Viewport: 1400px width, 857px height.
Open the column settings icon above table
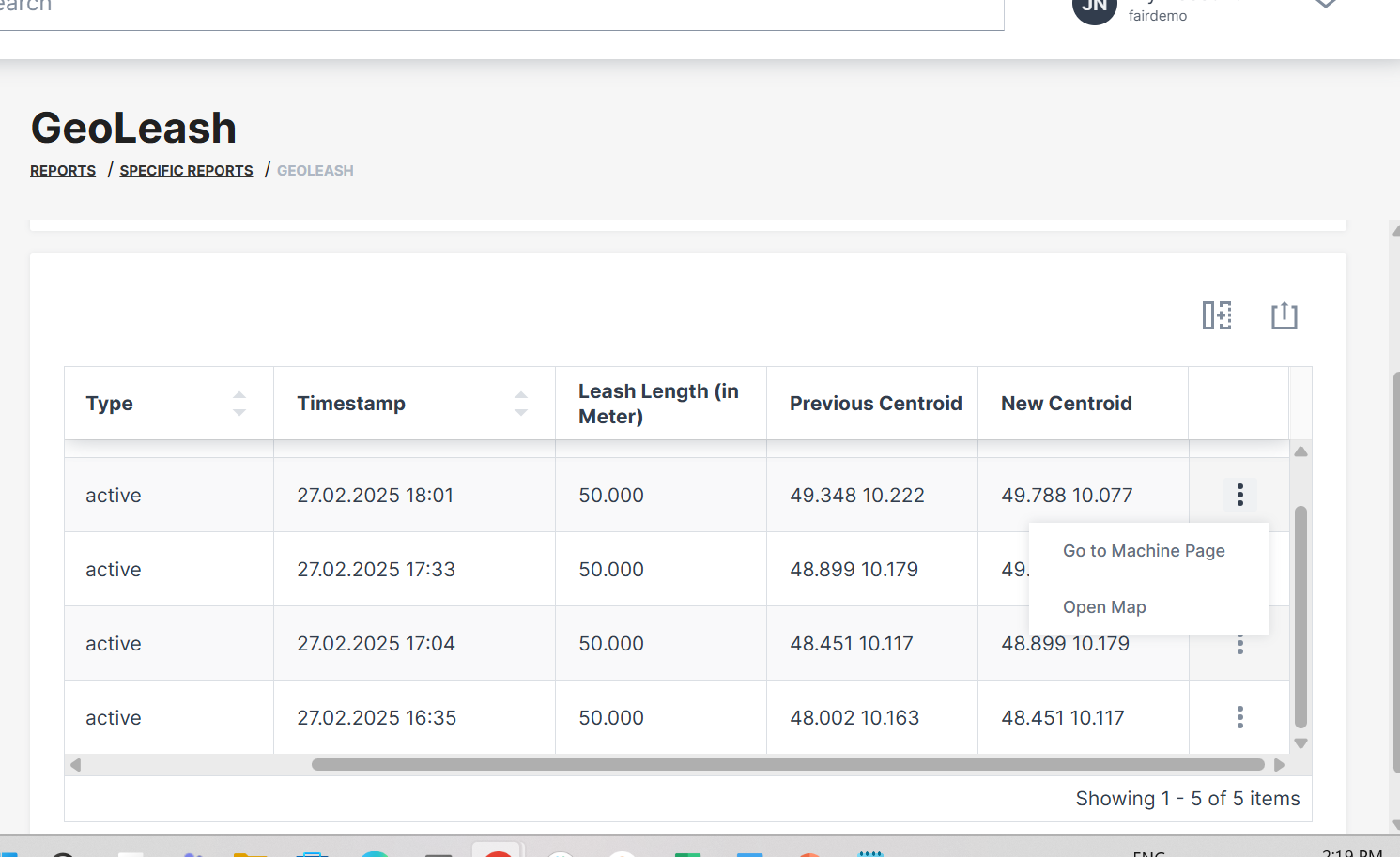(x=1217, y=315)
